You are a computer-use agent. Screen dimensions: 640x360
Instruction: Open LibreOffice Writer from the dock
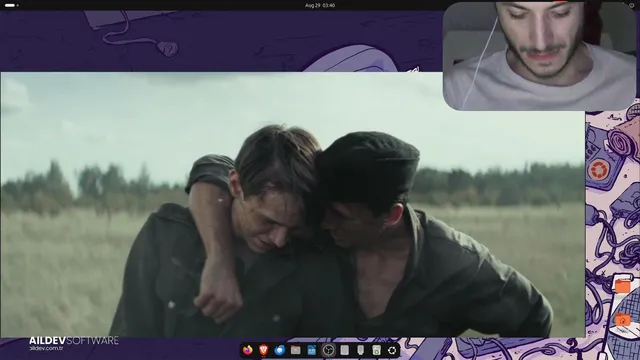(x=312, y=350)
